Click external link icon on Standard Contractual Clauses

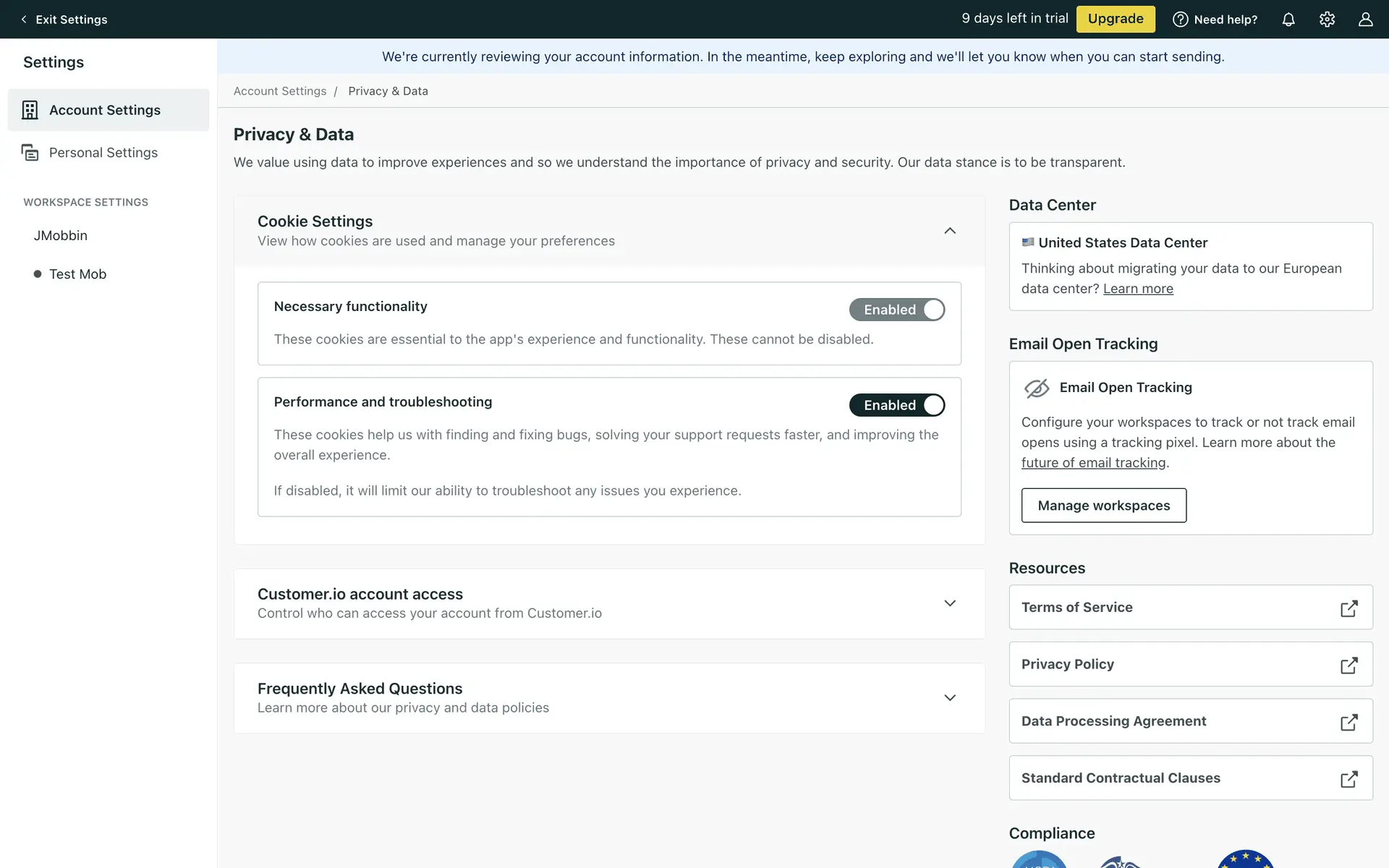pos(1348,779)
